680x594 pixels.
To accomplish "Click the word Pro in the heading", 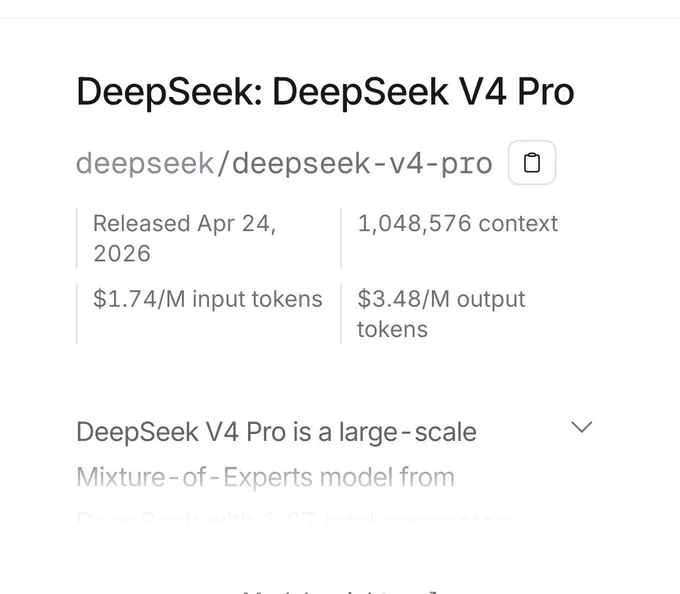I will (x=546, y=92).
